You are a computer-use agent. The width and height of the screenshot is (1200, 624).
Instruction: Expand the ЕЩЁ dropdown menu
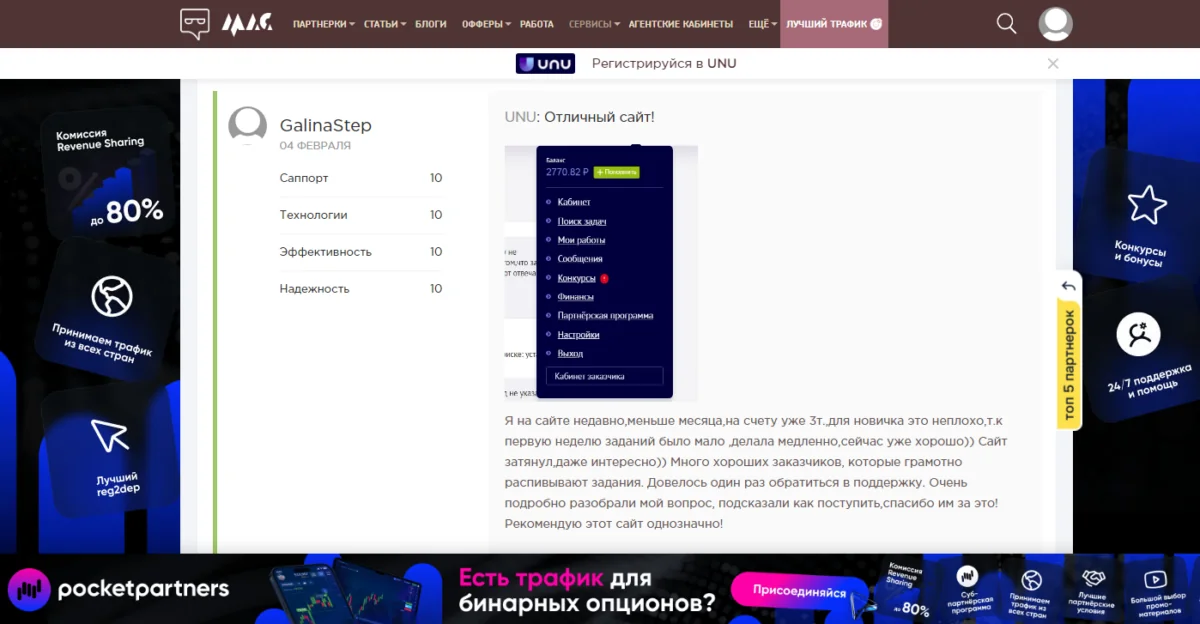[x=761, y=24]
